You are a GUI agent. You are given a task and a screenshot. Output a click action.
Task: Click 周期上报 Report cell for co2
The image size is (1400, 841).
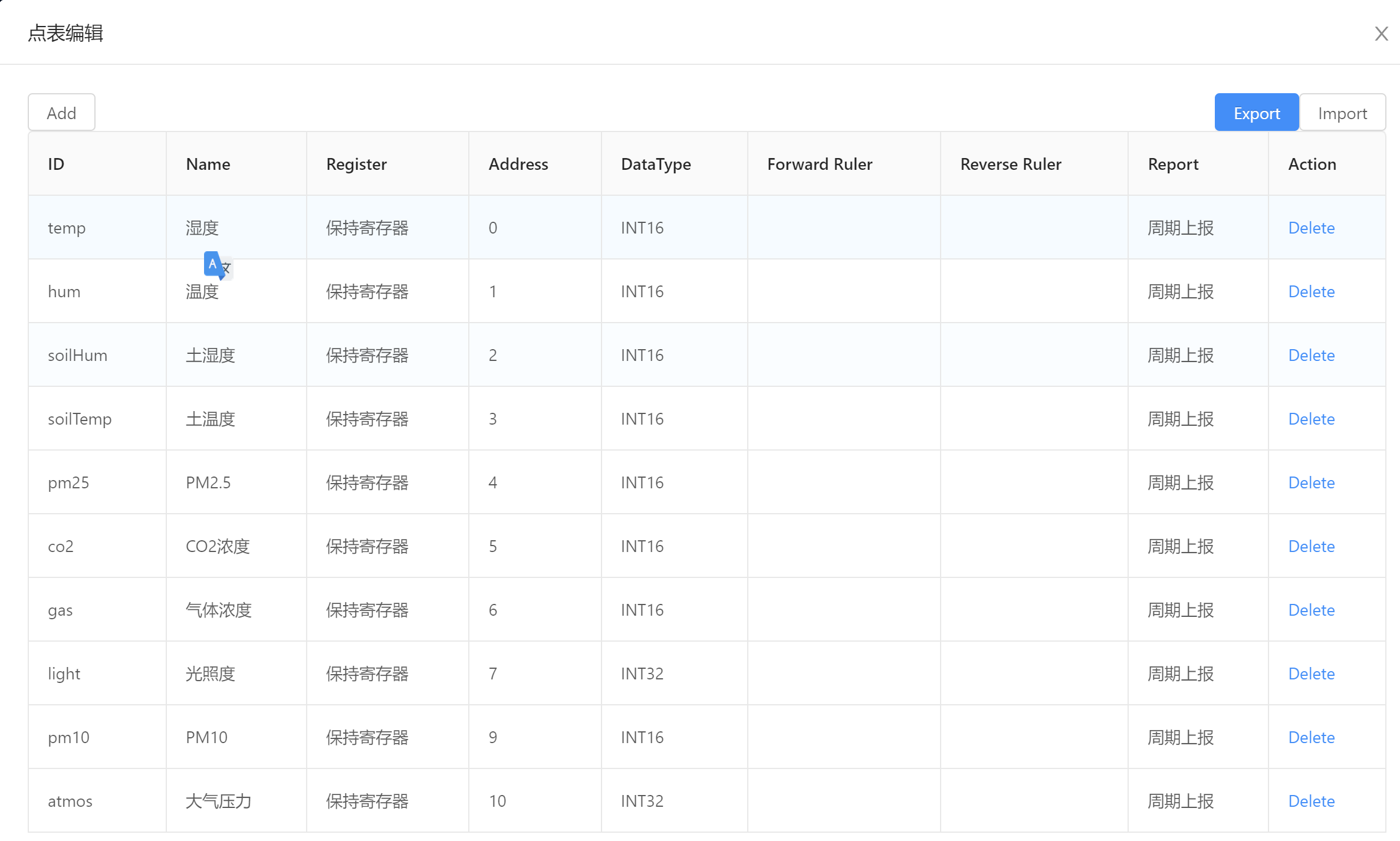tap(1180, 546)
